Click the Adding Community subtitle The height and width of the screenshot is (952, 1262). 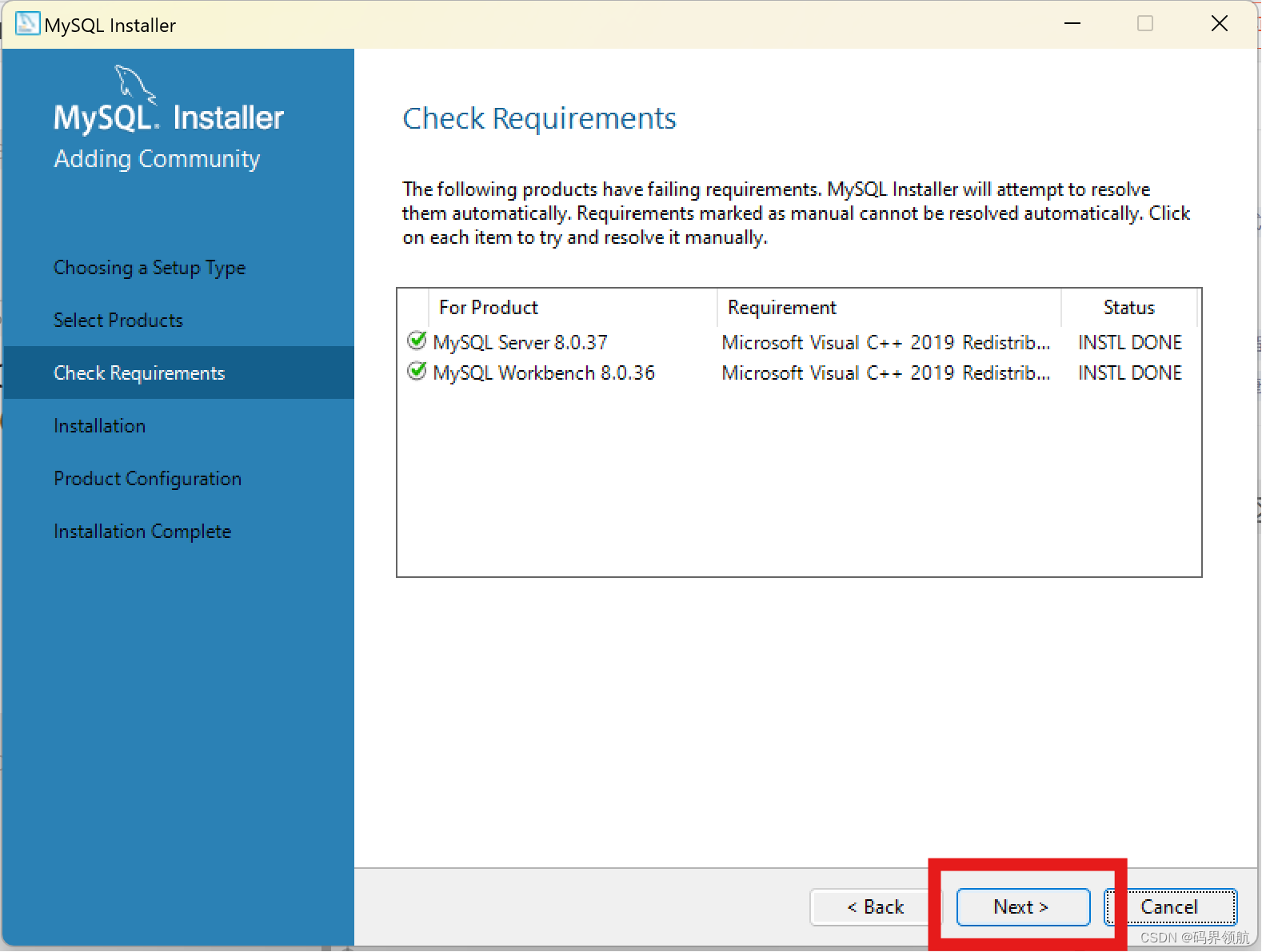pyautogui.click(x=157, y=159)
